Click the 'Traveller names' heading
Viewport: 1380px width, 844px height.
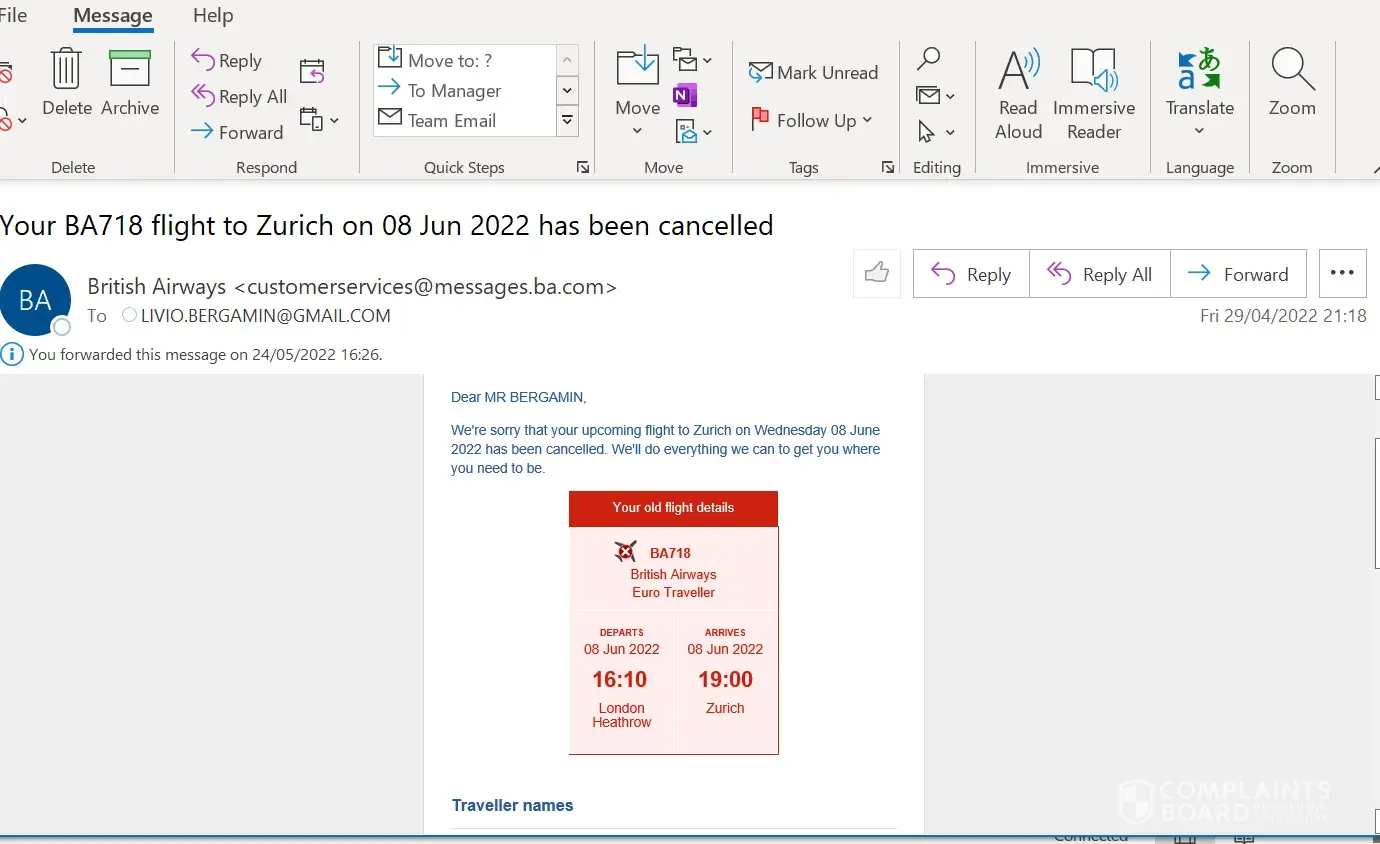512,806
